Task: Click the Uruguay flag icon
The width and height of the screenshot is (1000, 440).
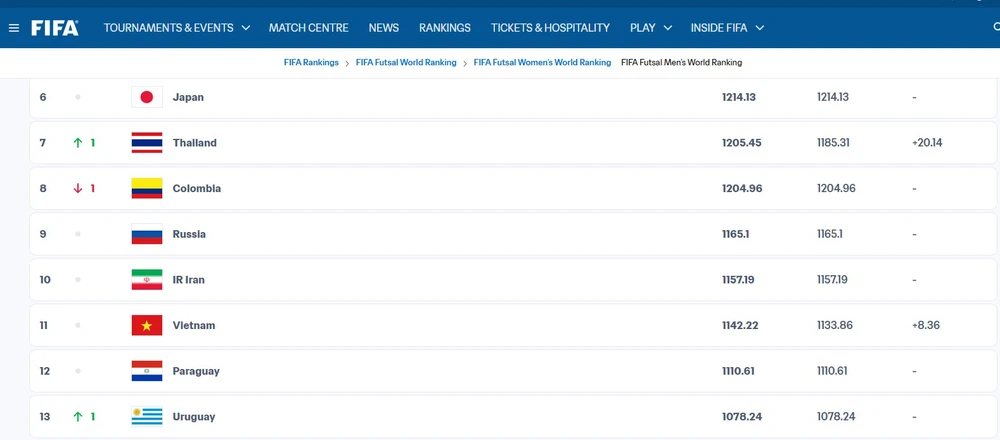Action: point(147,416)
